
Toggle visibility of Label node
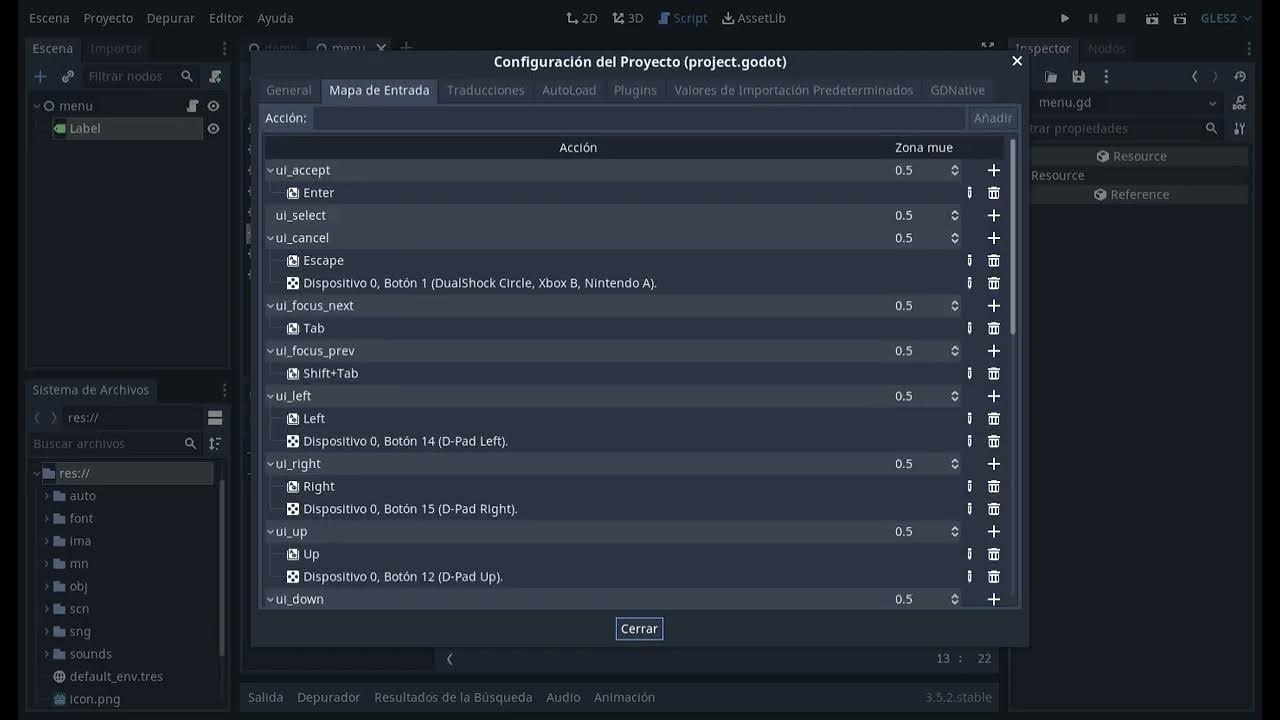tap(213, 128)
